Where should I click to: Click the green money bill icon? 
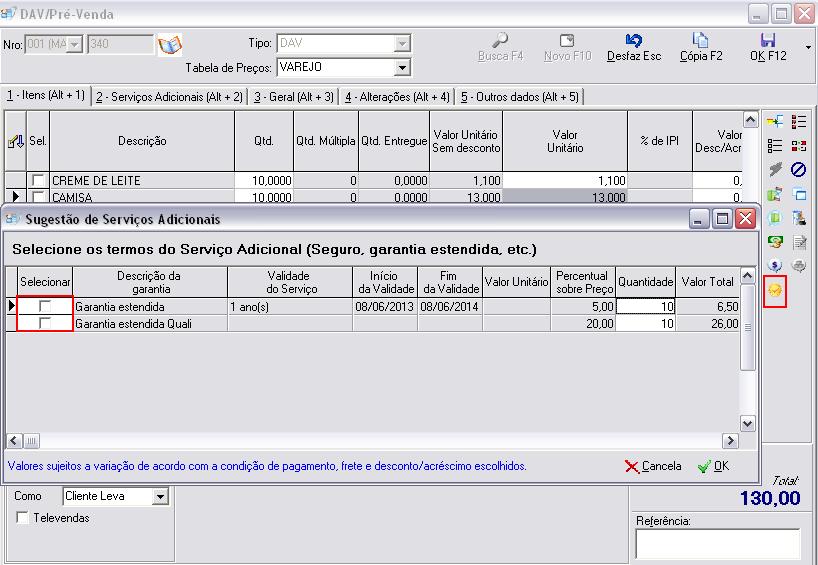click(x=774, y=241)
